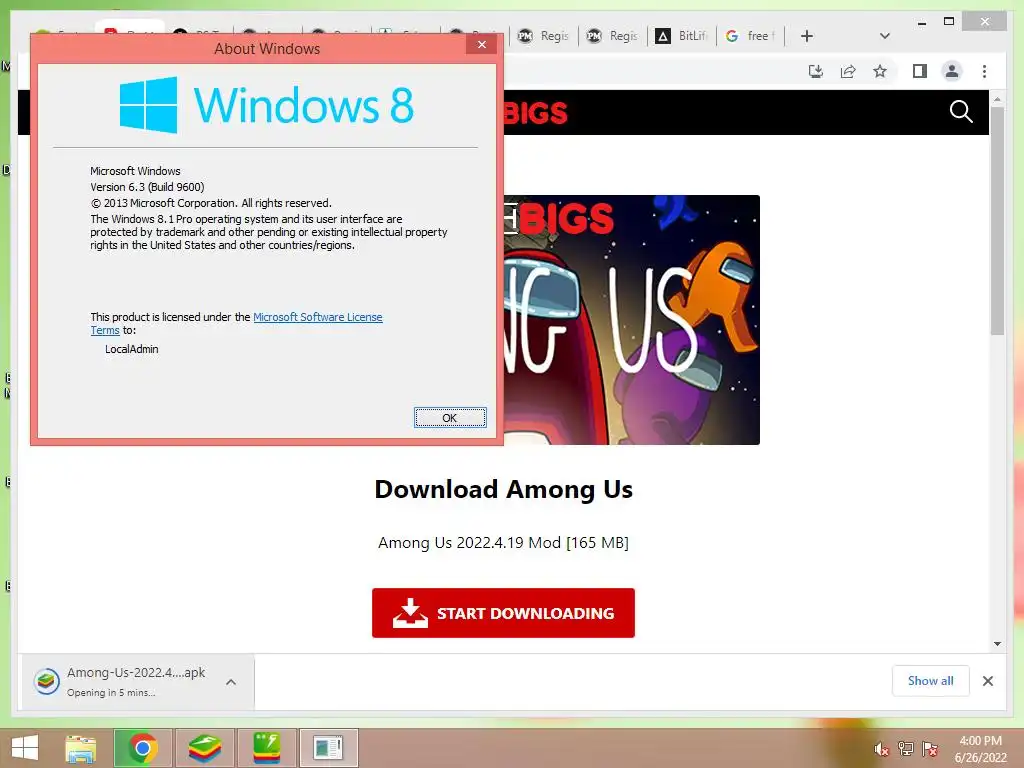
Task: Click START DOWNLOADING red button
Action: [x=503, y=613]
